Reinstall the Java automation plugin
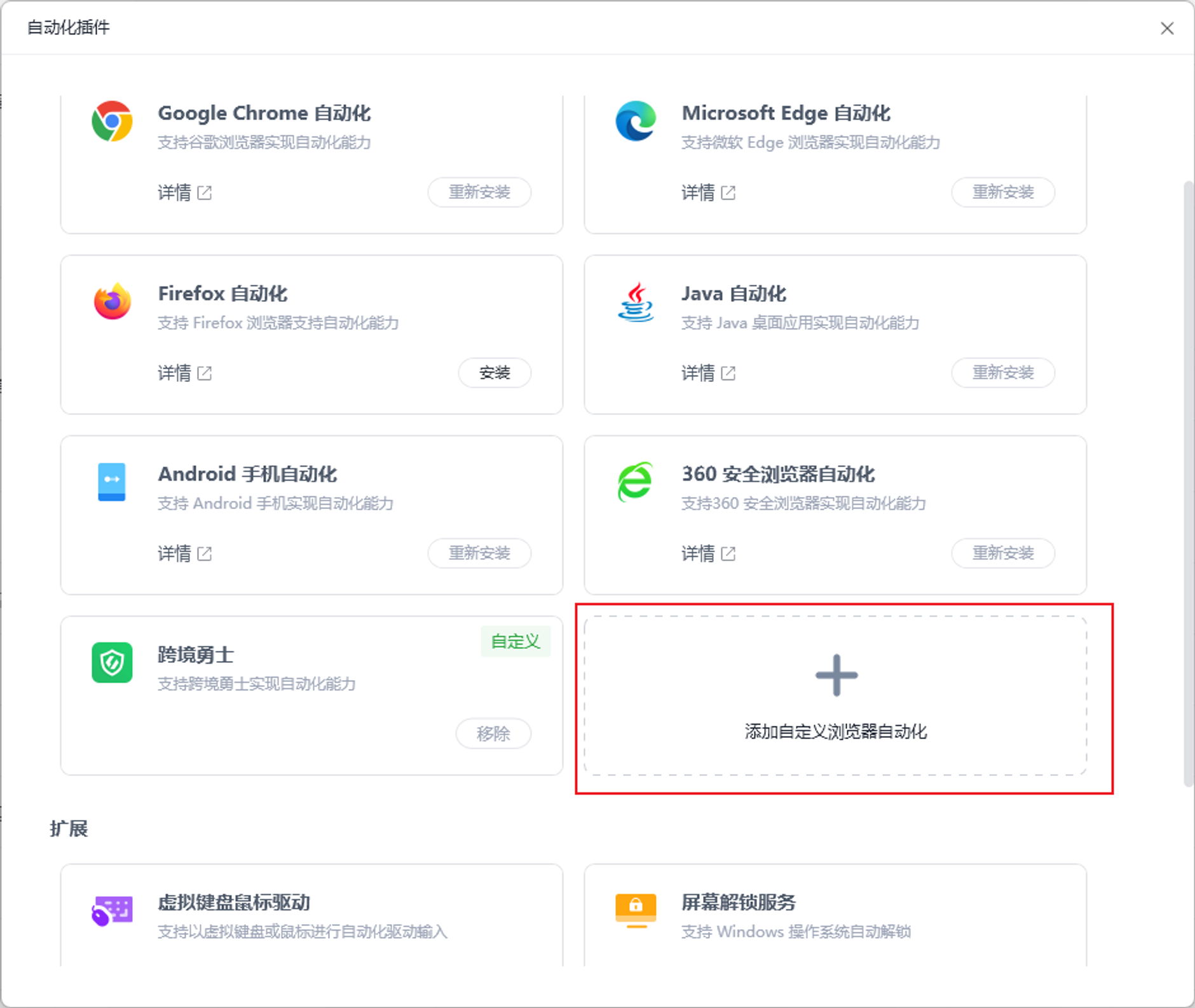The width and height of the screenshot is (1195, 1008). pos(1004,372)
